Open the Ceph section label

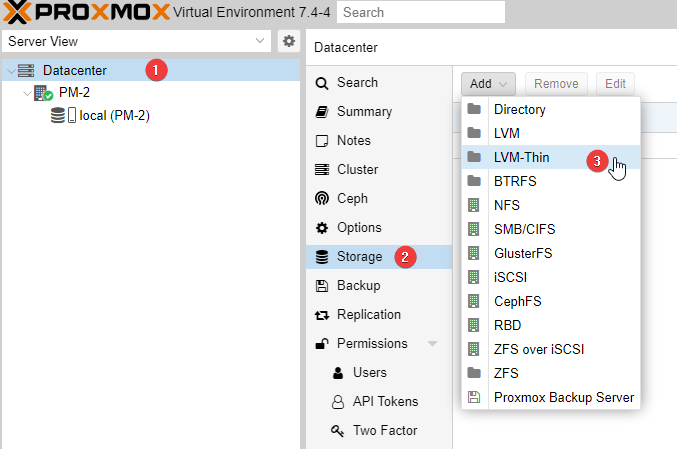tap(352, 199)
